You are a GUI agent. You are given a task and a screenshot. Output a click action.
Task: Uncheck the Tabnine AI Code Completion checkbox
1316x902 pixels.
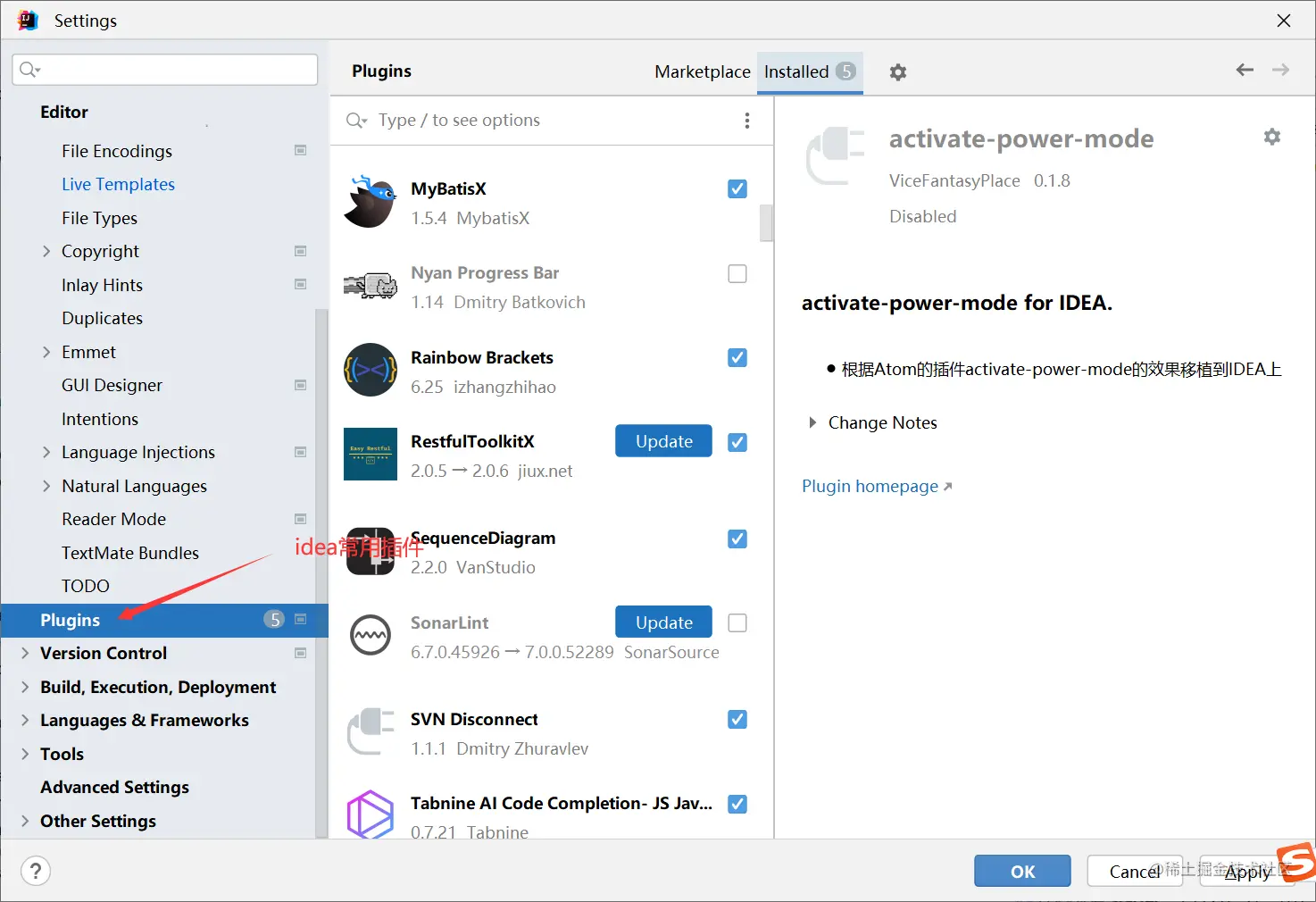point(737,804)
